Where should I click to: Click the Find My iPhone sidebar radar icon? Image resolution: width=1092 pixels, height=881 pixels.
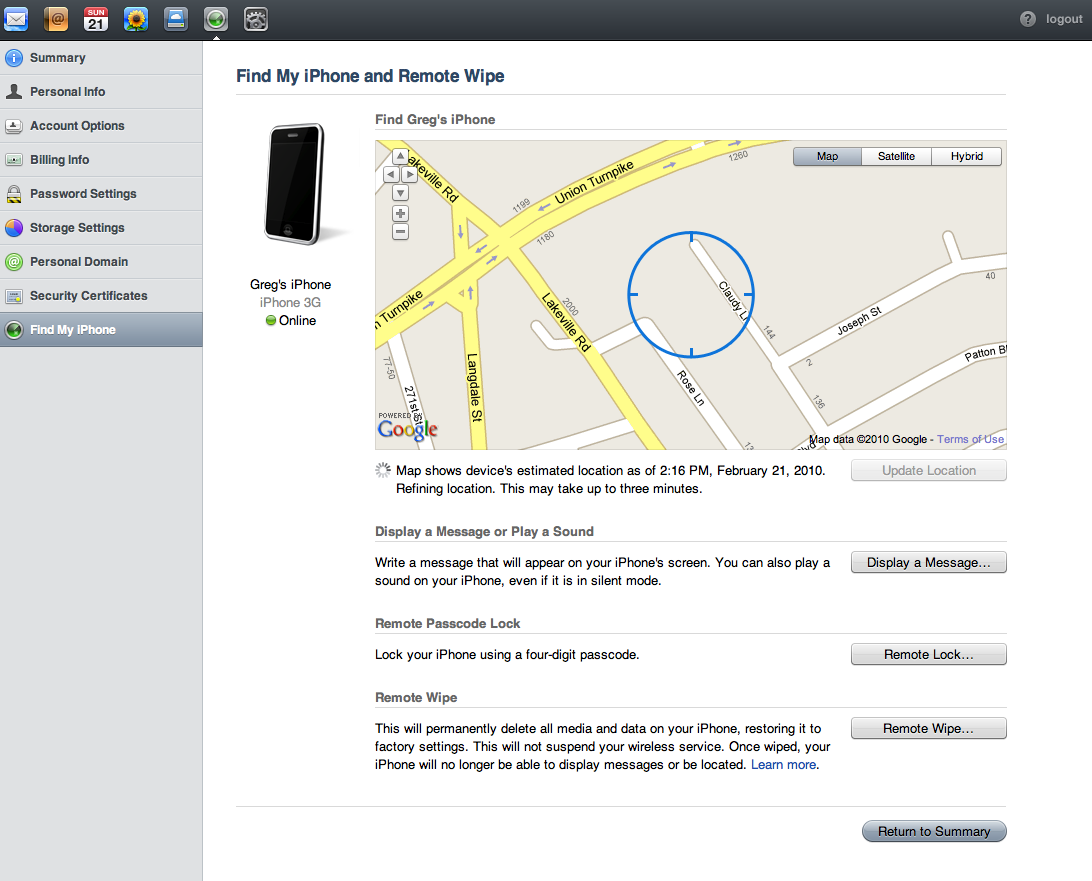14,329
